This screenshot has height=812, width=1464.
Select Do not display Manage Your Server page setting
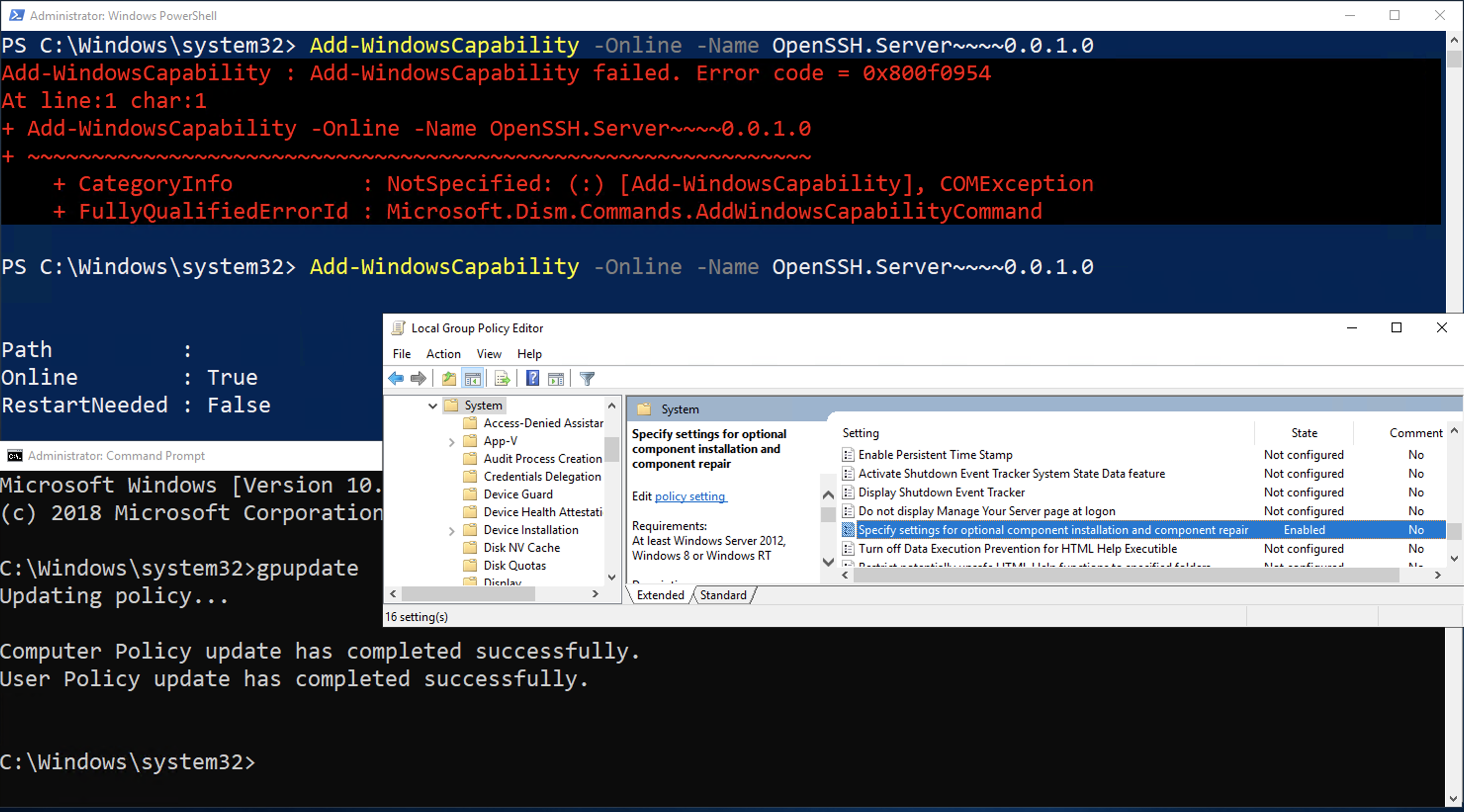click(987, 511)
